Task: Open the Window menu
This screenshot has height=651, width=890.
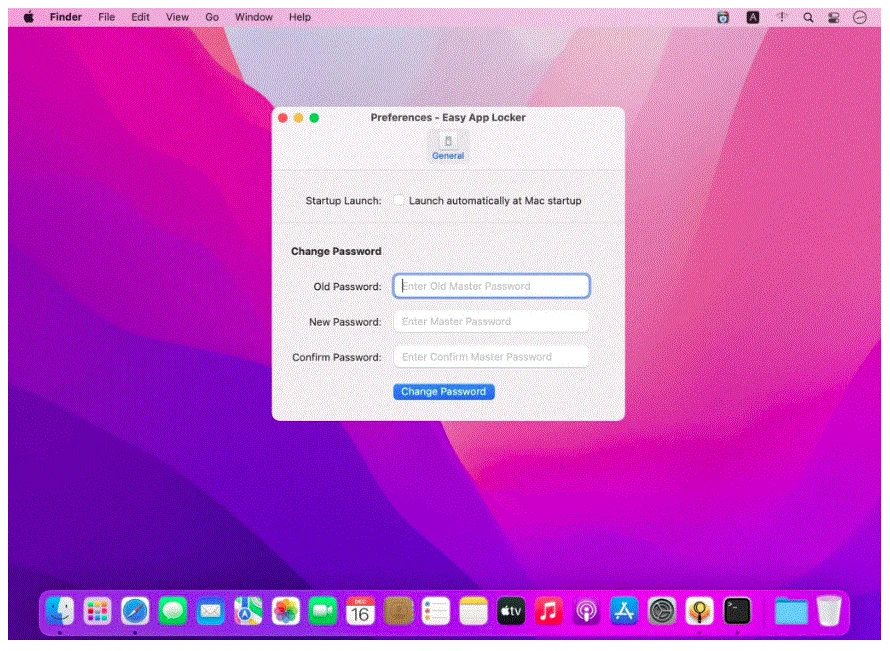Action: click(254, 17)
